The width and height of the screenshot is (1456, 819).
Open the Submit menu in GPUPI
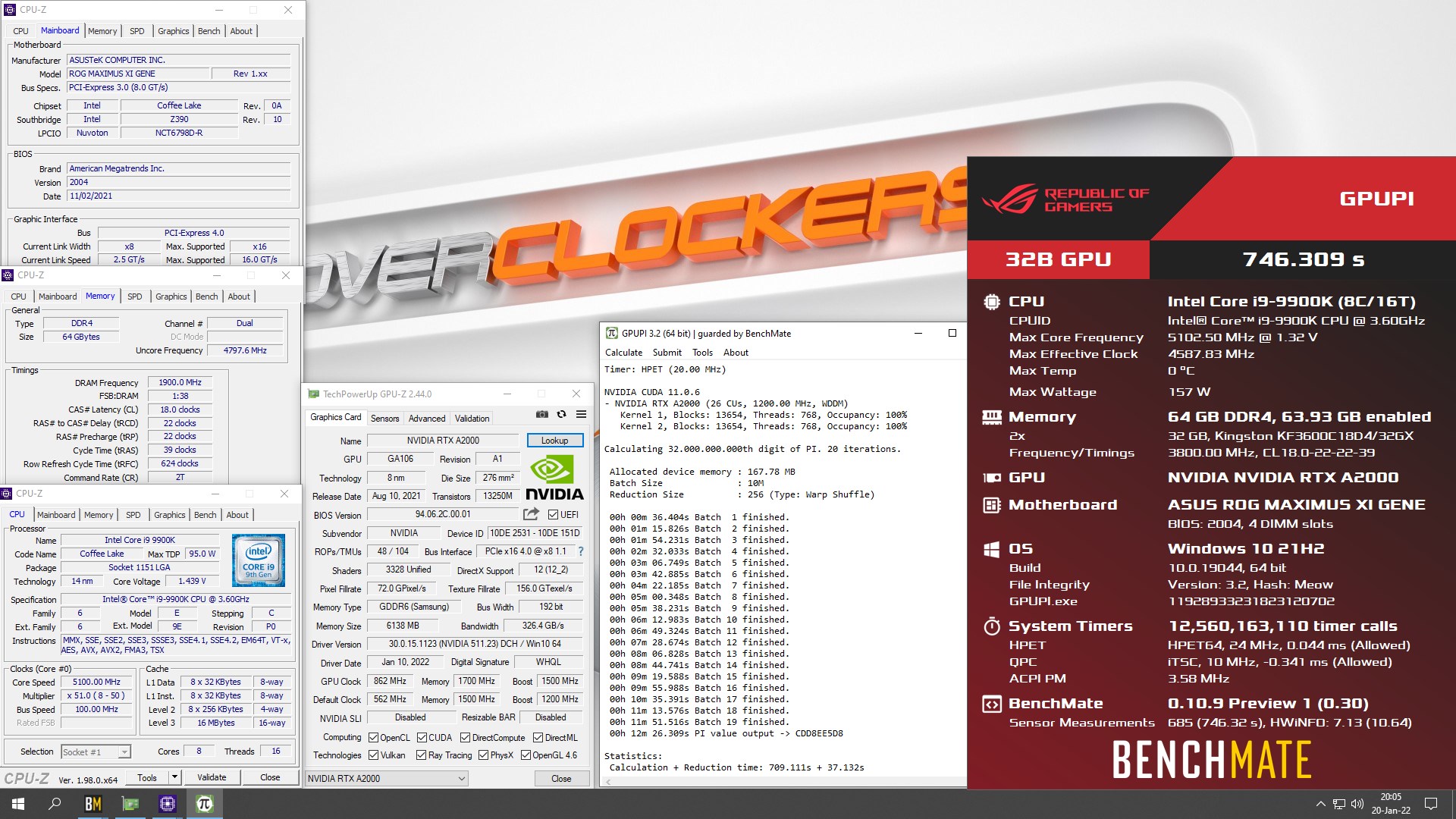click(667, 353)
